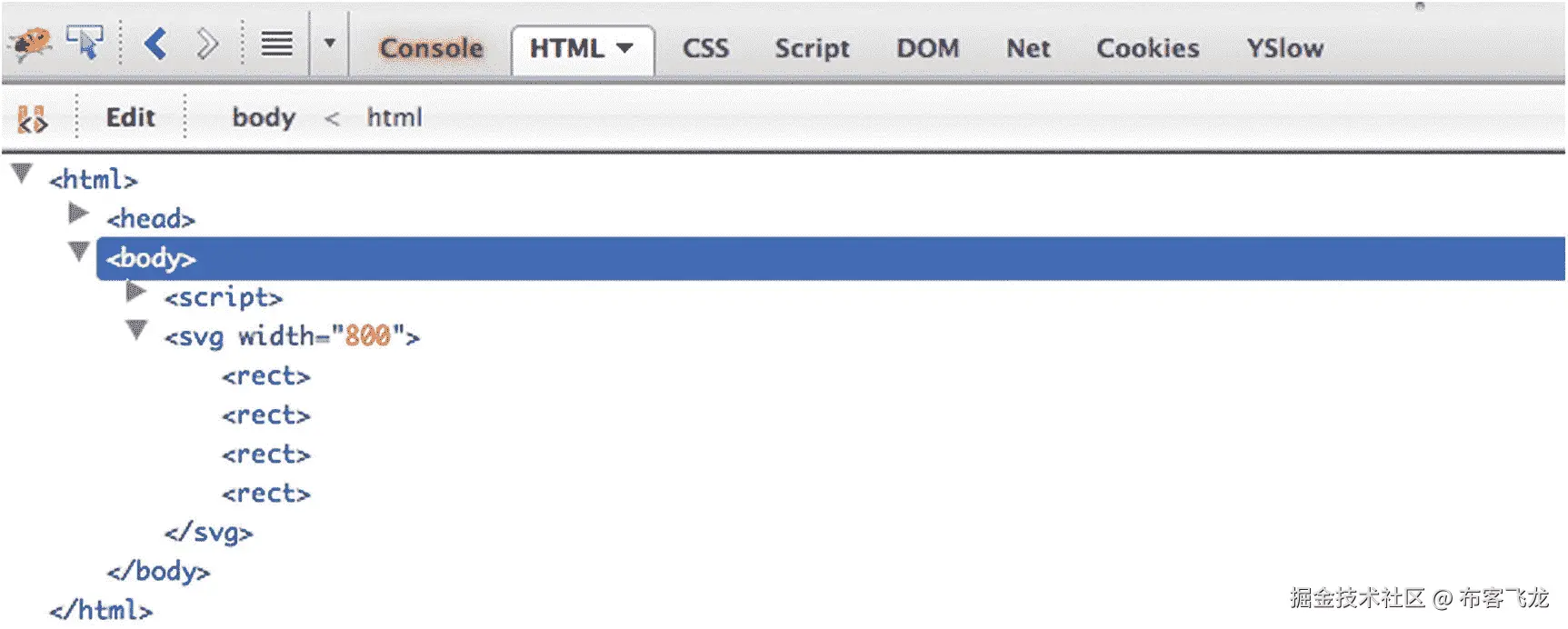Switch to the Console tab
The width and height of the screenshot is (1568, 629).
pyautogui.click(x=431, y=48)
